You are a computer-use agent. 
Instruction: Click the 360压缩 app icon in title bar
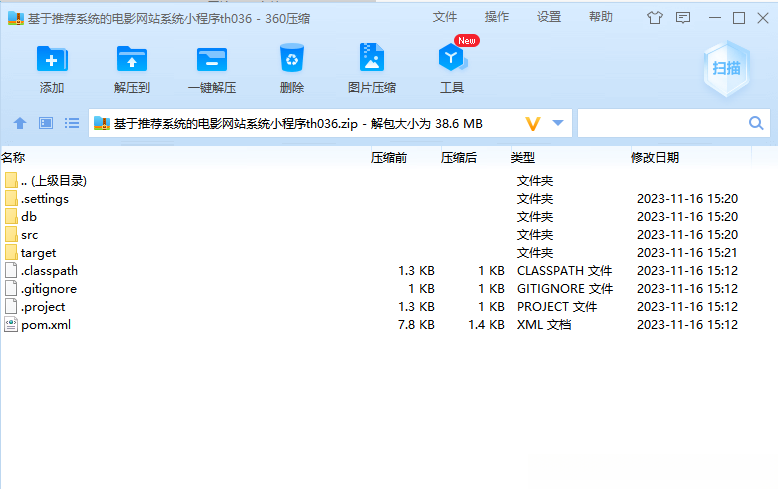[x=16, y=18]
